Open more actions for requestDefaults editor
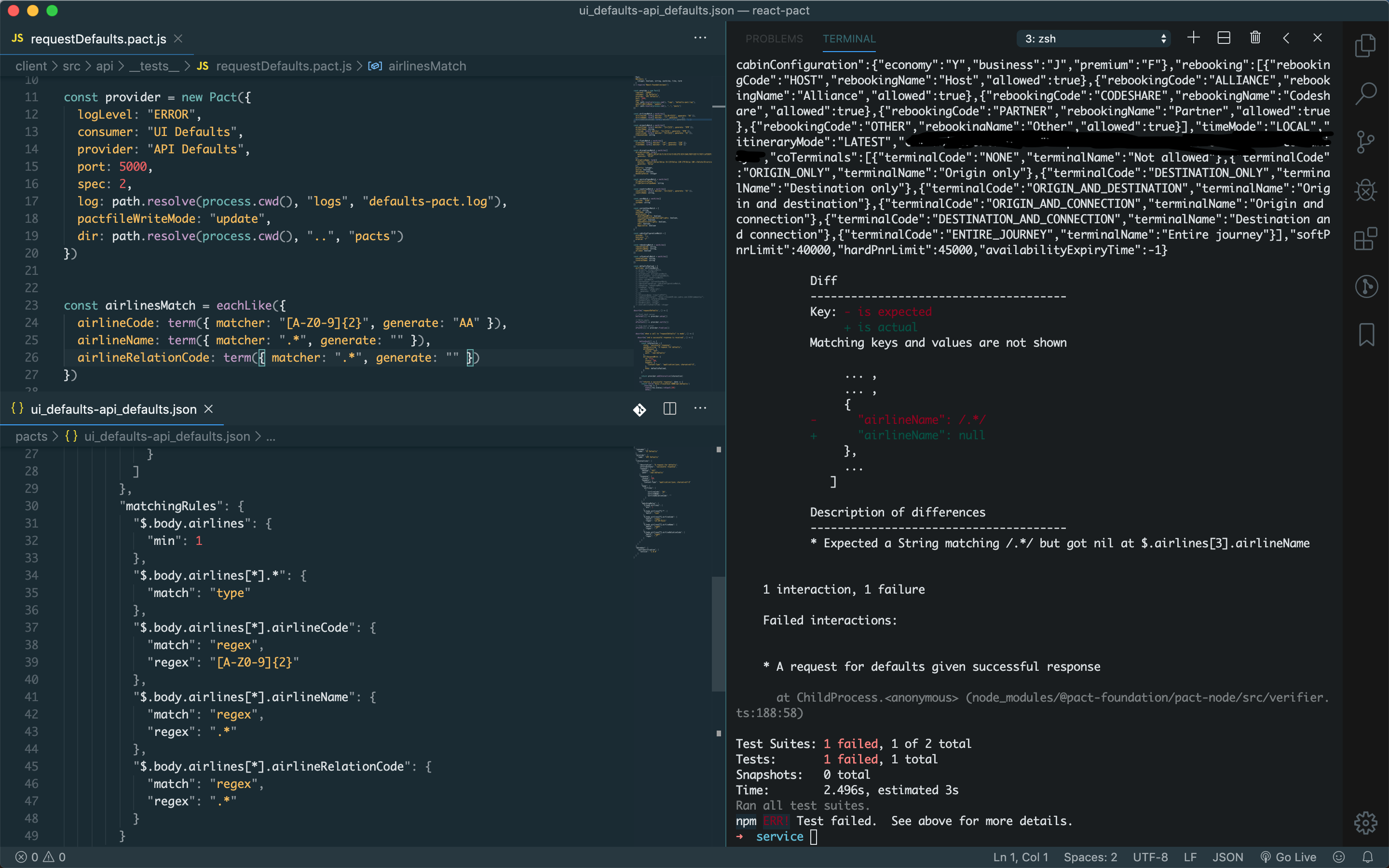 [700, 38]
